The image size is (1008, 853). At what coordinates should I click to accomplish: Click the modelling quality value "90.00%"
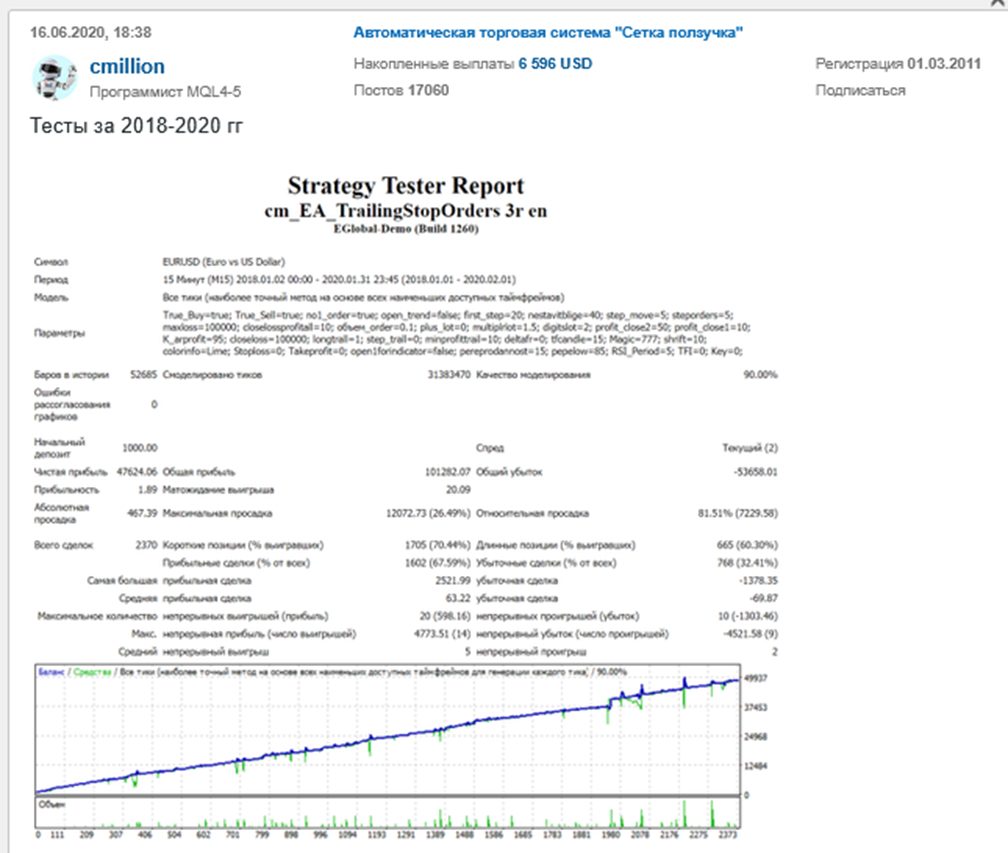click(x=760, y=375)
